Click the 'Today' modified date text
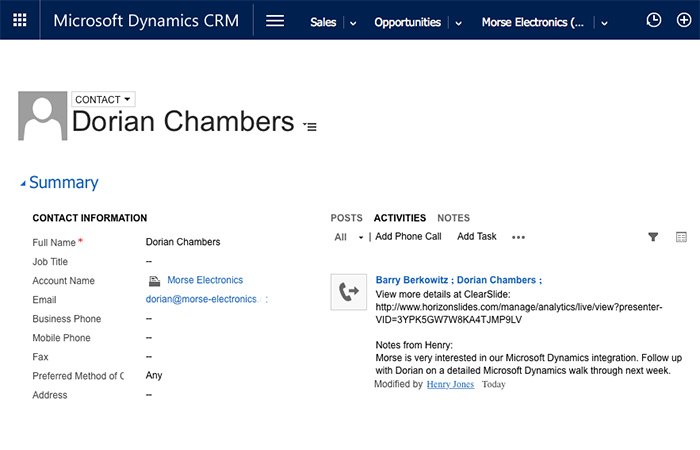Screen dimensions: 700x450 point(494,384)
